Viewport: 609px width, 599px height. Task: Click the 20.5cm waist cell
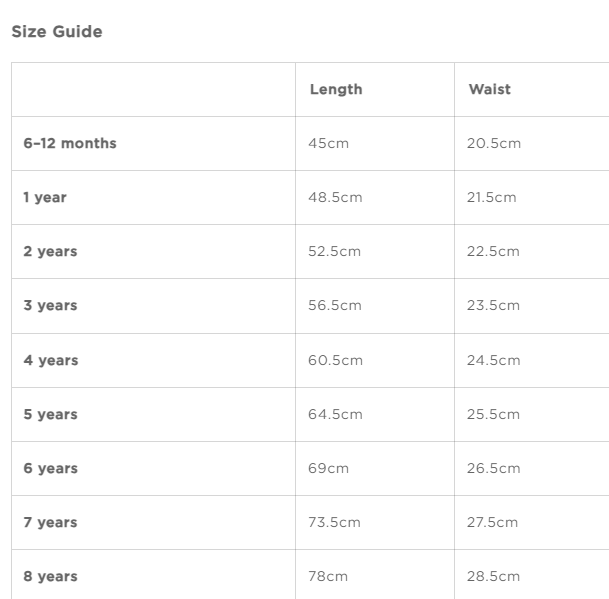pyautogui.click(x=493, y=143)
